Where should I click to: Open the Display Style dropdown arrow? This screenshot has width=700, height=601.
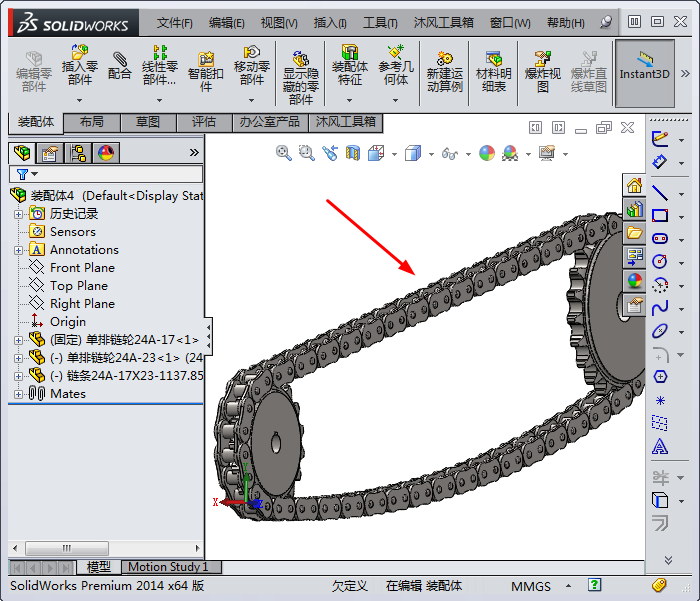click(x=431, y=154)
